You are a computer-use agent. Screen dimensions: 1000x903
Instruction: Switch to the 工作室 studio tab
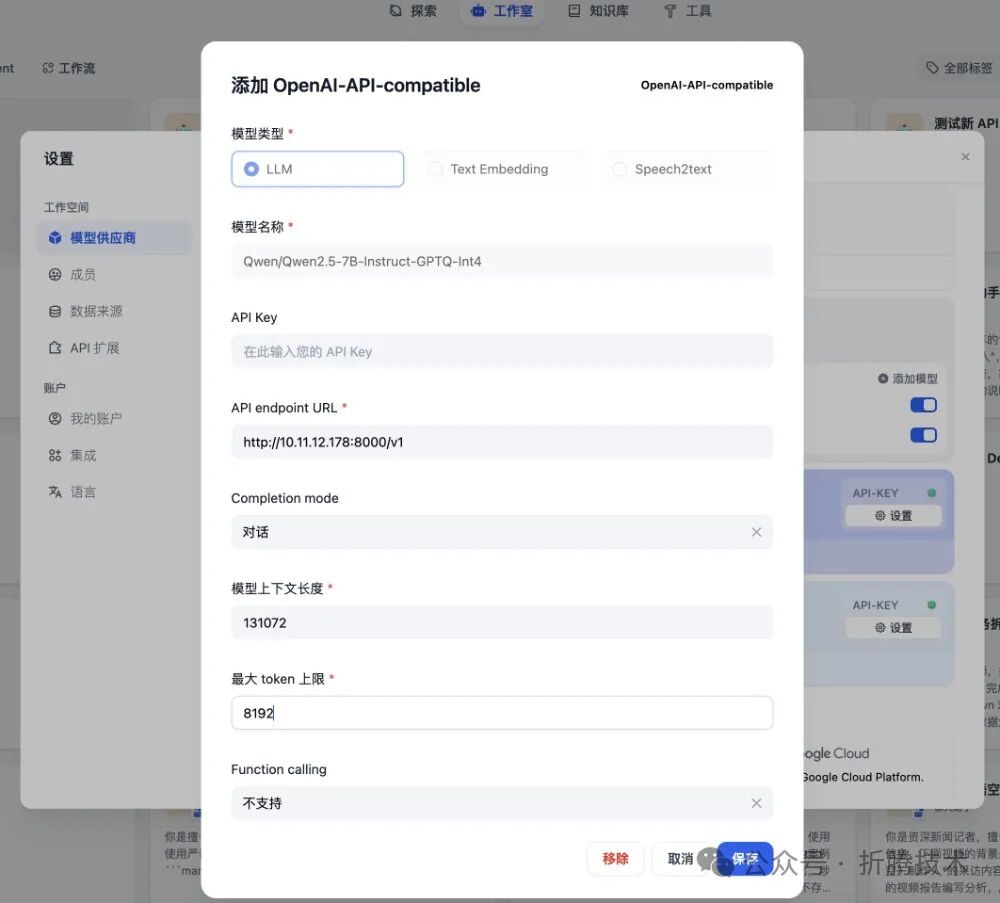point(501,11)
